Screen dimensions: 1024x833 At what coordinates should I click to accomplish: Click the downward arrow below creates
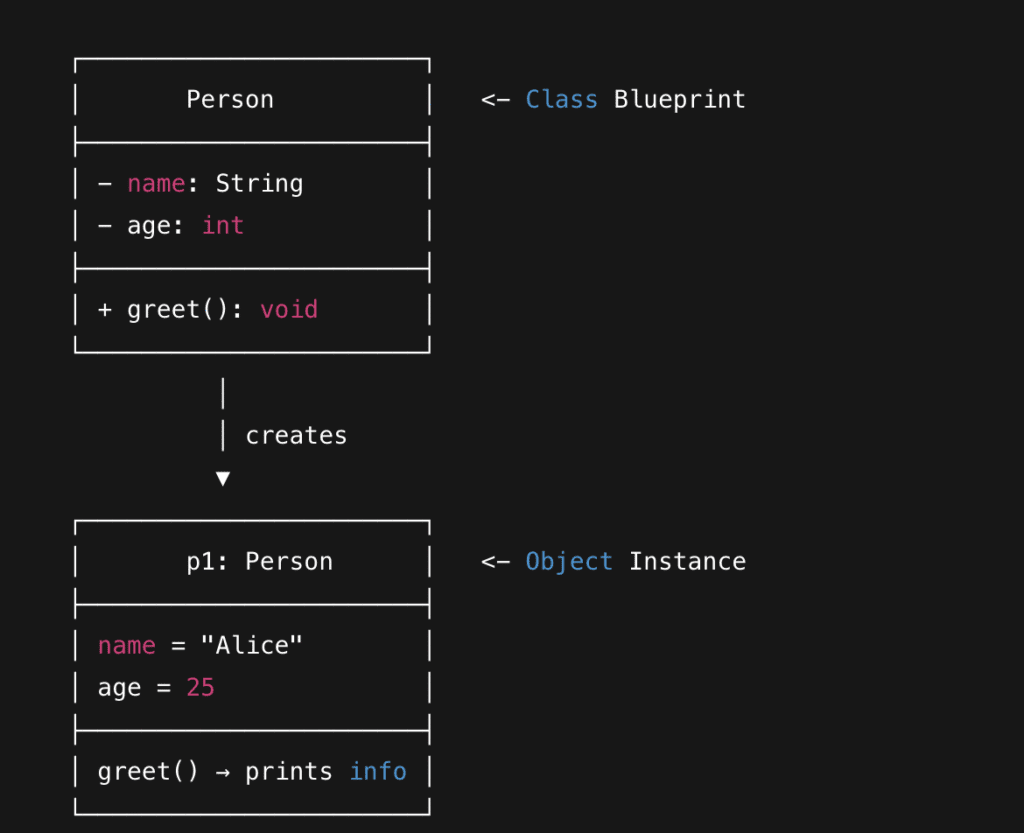point(223,479)
